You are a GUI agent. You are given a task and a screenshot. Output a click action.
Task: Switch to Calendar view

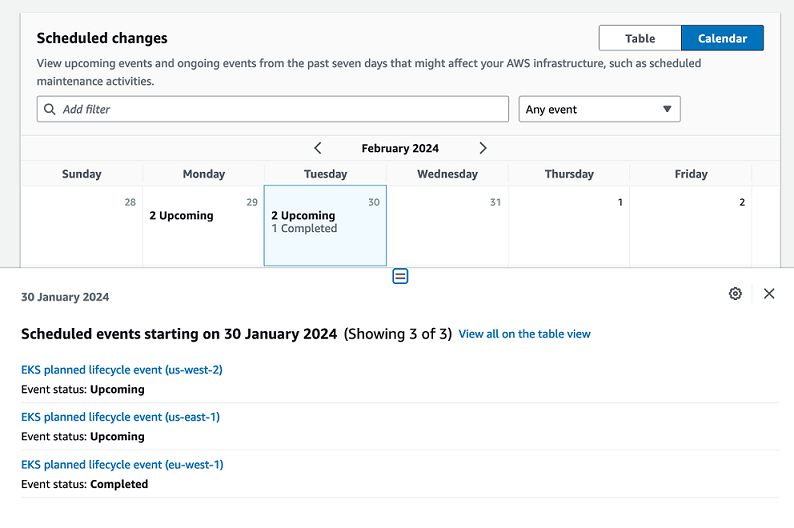coord(722,38)
